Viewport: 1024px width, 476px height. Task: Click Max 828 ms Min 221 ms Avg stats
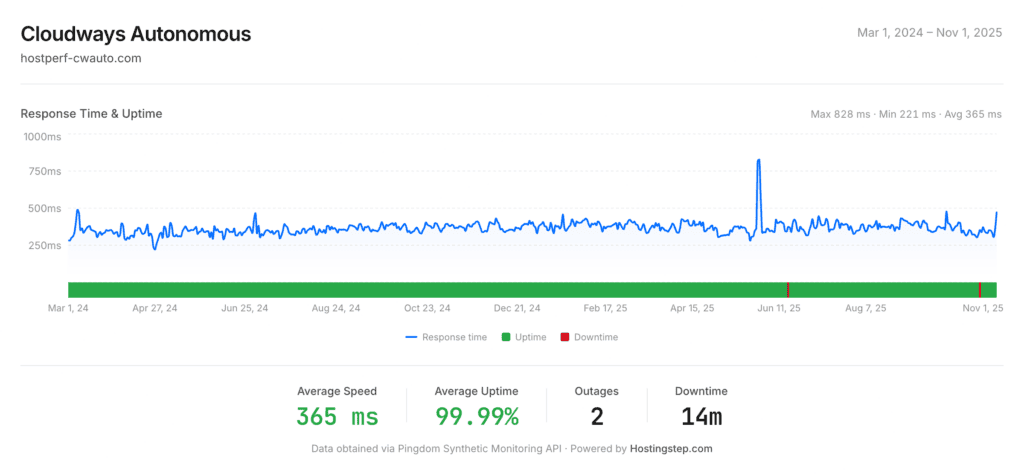click(906, 114)
